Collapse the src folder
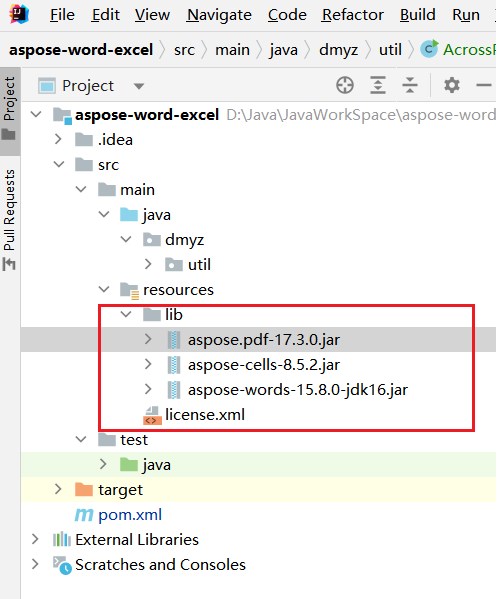The height and width of the screenshot is (599, 498). click(59, 164)
